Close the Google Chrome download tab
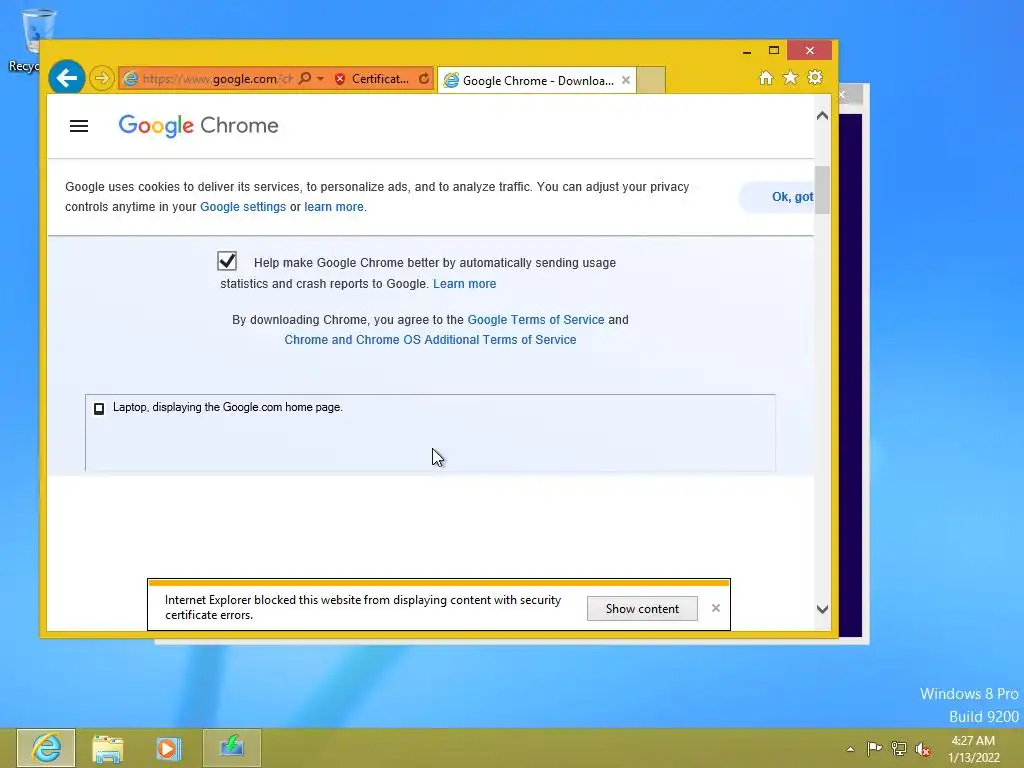Image resolution: width=1024 pixels, height=768 pixels. (x=626, y=80)
